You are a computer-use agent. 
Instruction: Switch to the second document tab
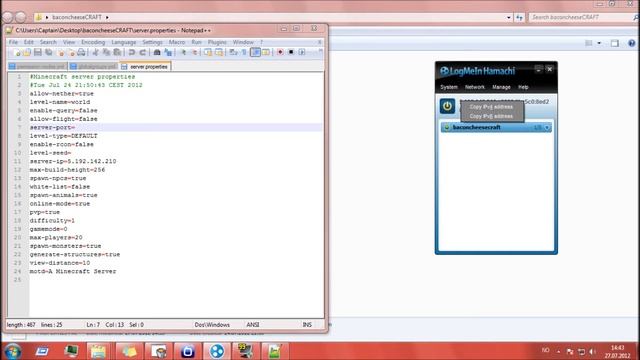point(93,67)
